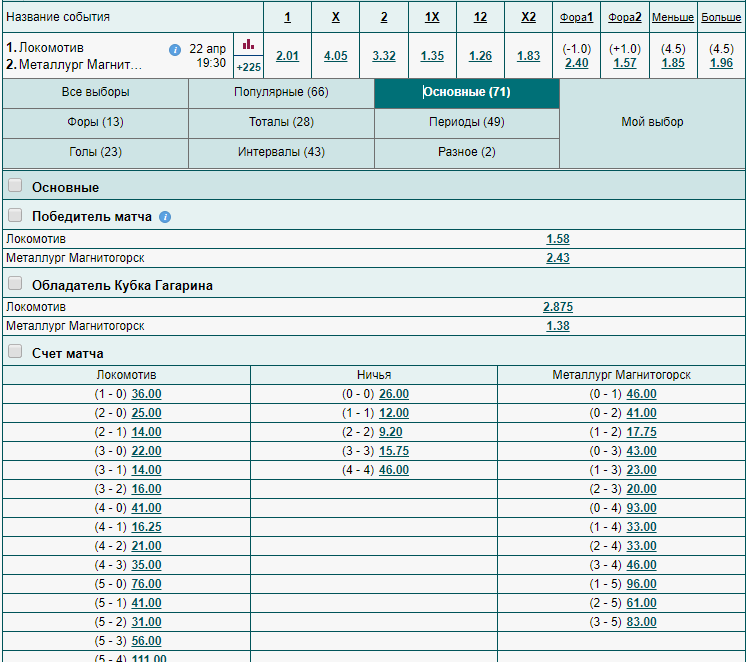Select draw score (0 - 0) odds 26.00
The height and width of the screenshot is (662, 746).
(x=394, y=394)
